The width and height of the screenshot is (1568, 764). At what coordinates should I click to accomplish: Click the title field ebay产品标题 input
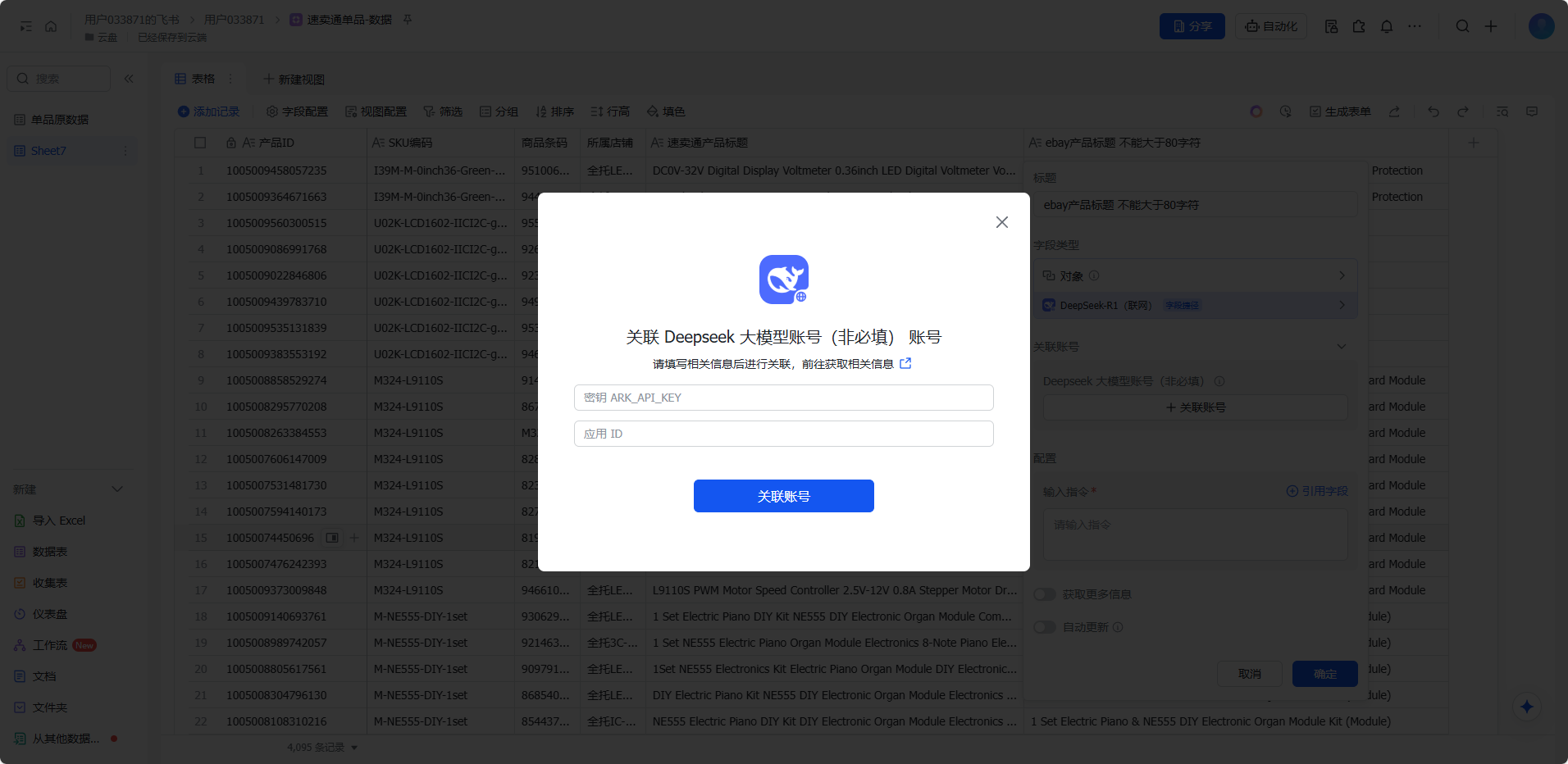click(1194, 205)
